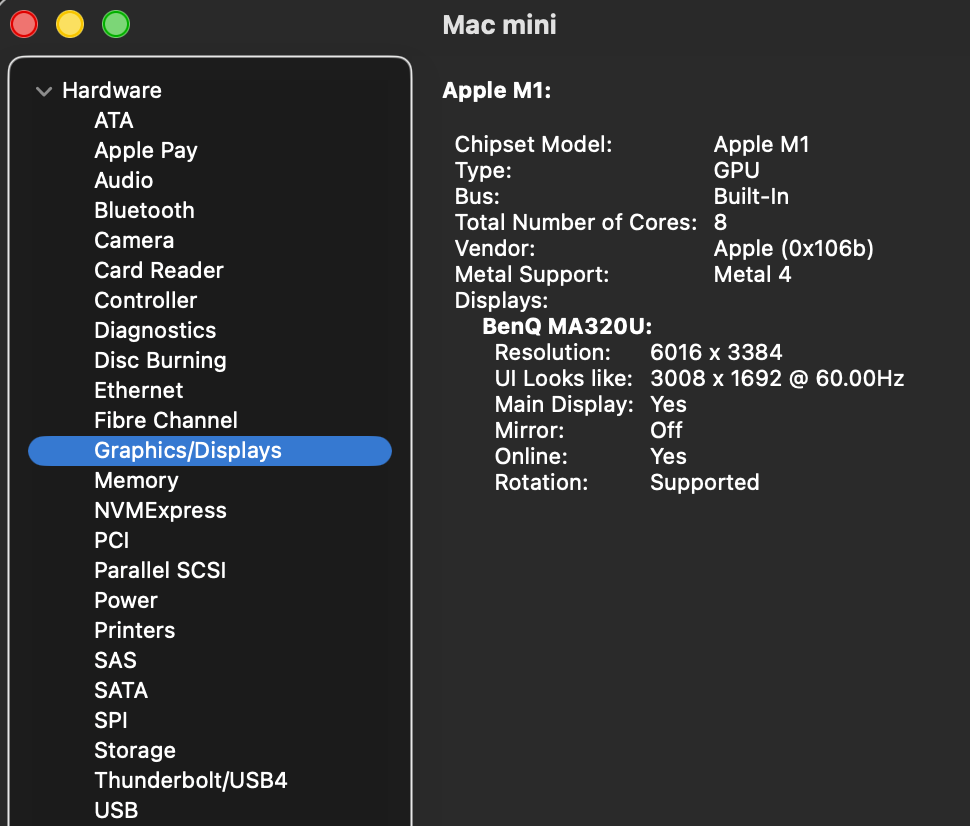Click the bold 'Apple M1:' heading

coord(497,90)
